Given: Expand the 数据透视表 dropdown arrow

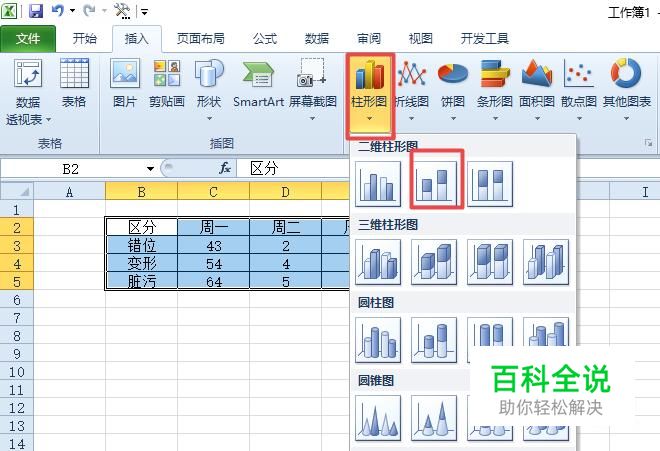Looking at the screenshot, I should pyautogui.click(x=48, y=120).
